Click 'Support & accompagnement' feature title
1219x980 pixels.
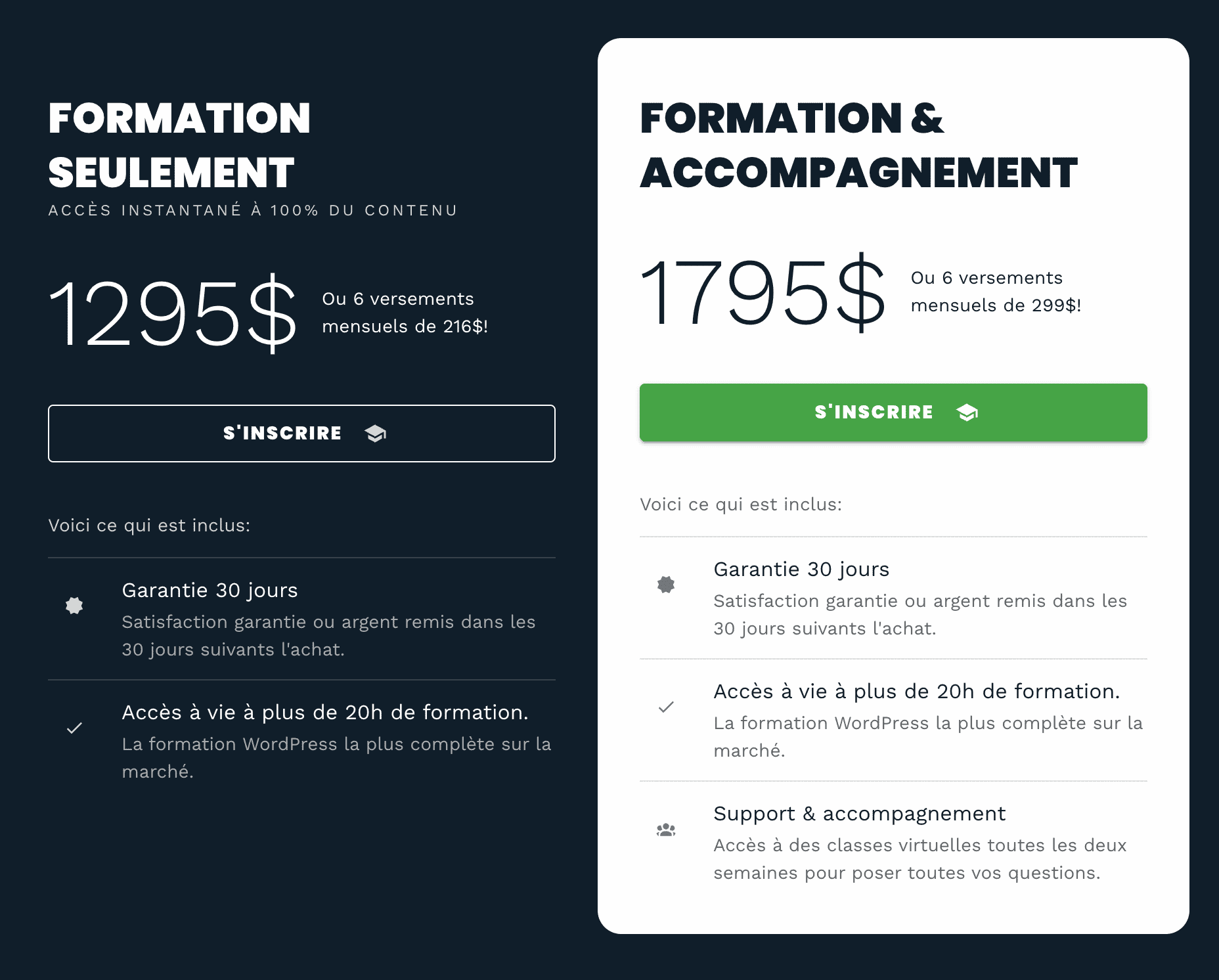tap(859, 814)
